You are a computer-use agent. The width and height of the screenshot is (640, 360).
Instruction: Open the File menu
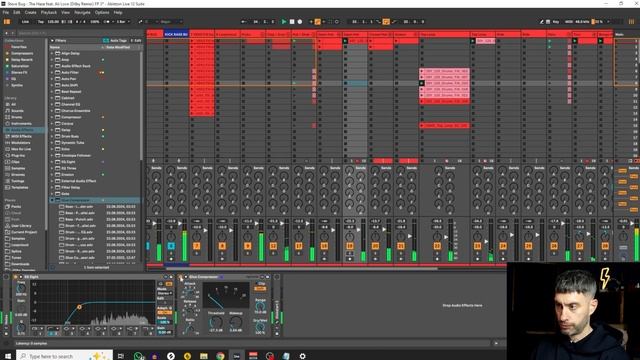tap(6, 13)
